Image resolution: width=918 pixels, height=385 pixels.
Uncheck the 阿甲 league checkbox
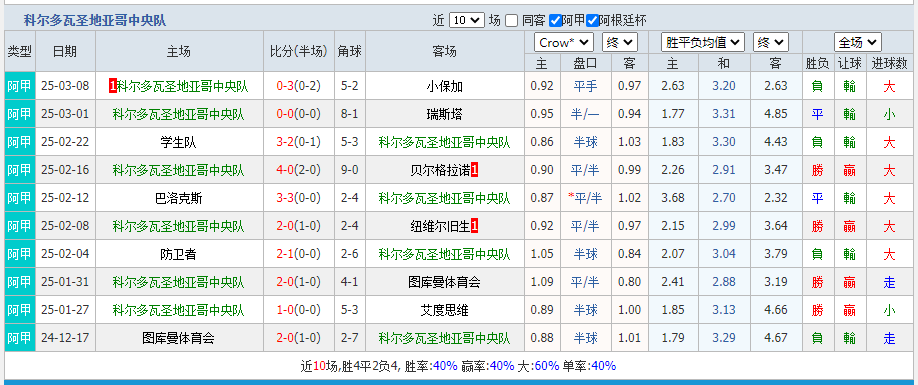[555, 20]
